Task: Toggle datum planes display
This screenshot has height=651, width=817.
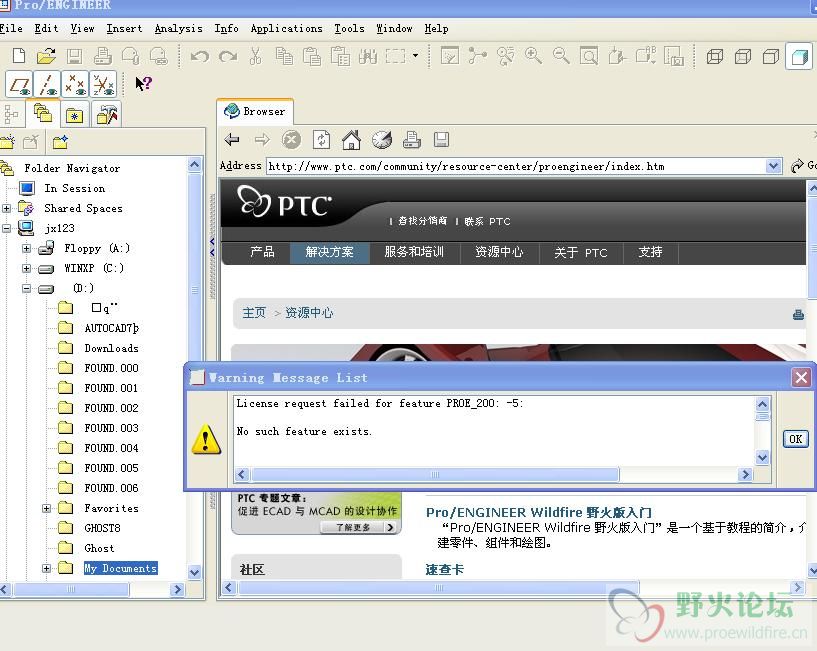Action: (x=20, y=84)
